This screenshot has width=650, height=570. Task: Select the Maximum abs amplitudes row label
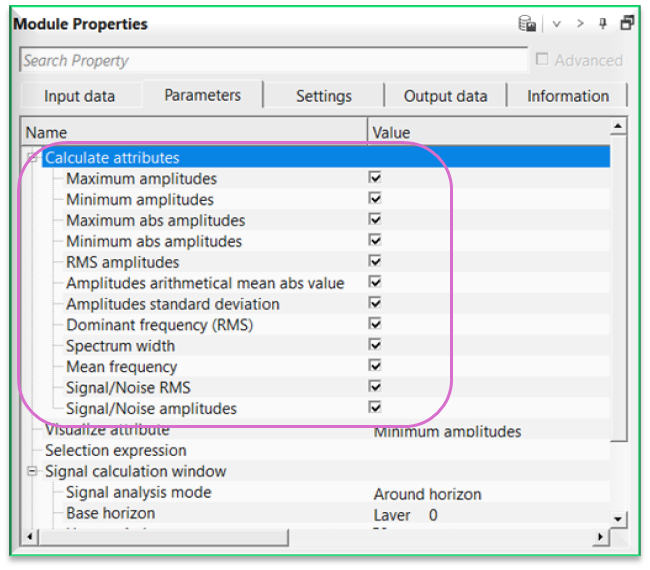(155, 221)
